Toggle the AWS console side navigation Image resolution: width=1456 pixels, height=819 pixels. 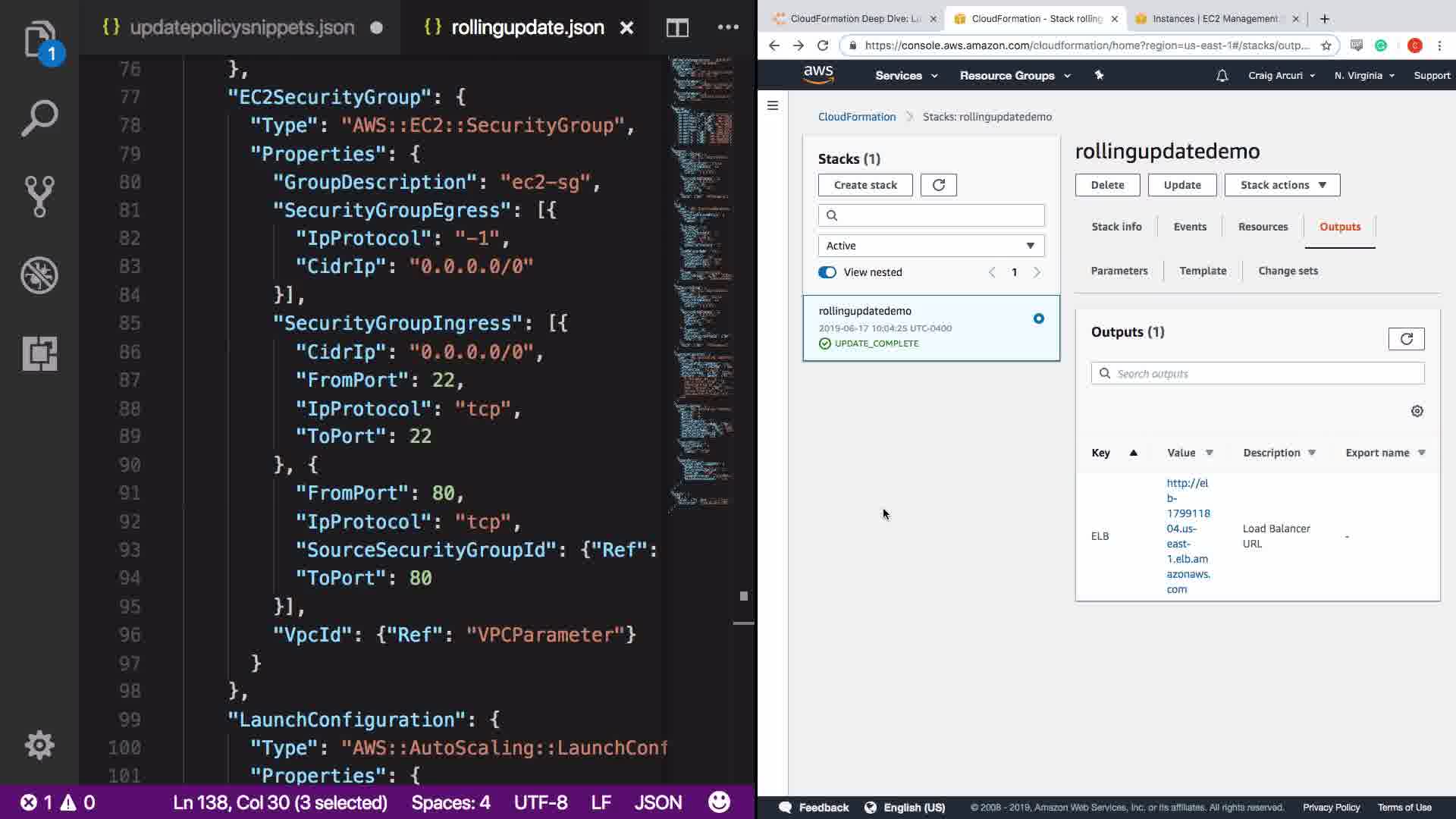pyautogui.click(x=773, y=105)
